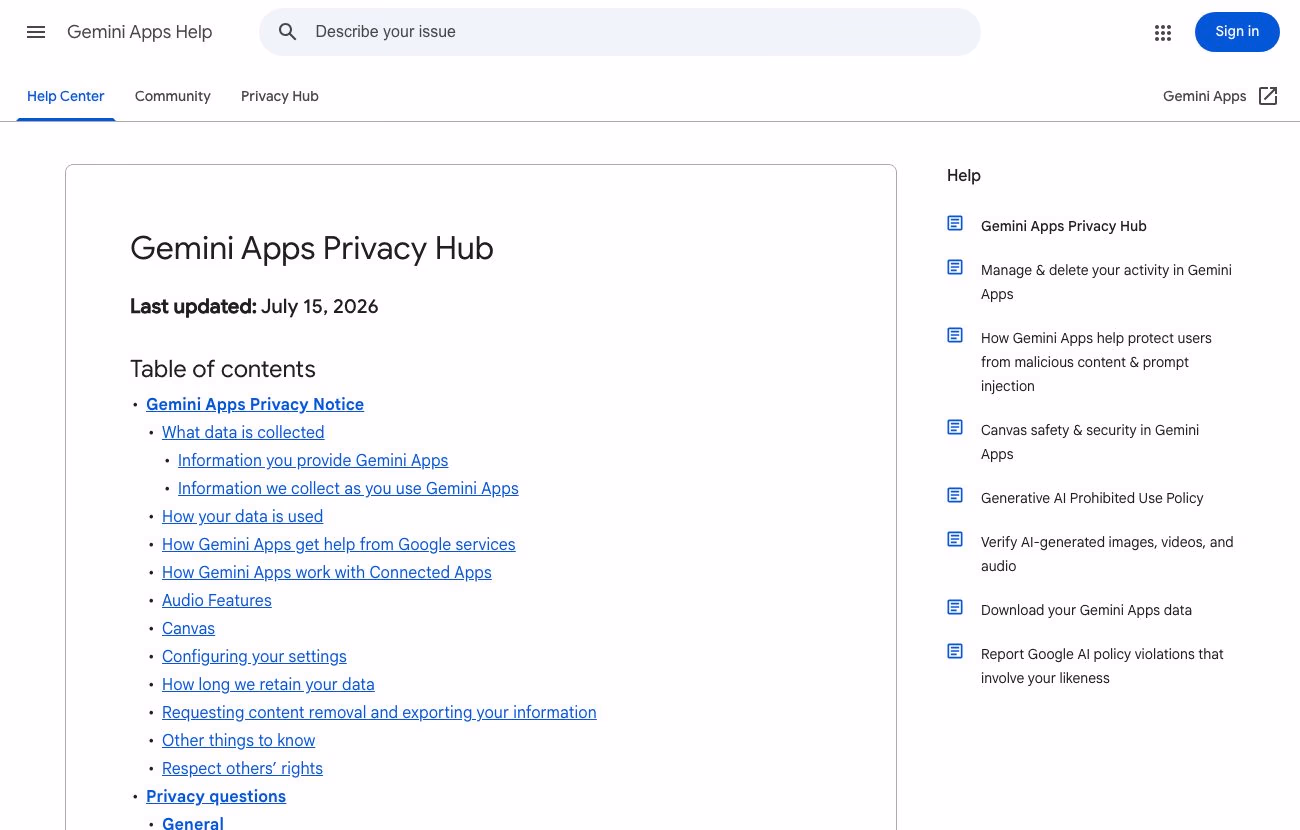Open the Google apps grid
Image resolution: width=1300 pixels, height=830 pixels.
point(1163,32)
